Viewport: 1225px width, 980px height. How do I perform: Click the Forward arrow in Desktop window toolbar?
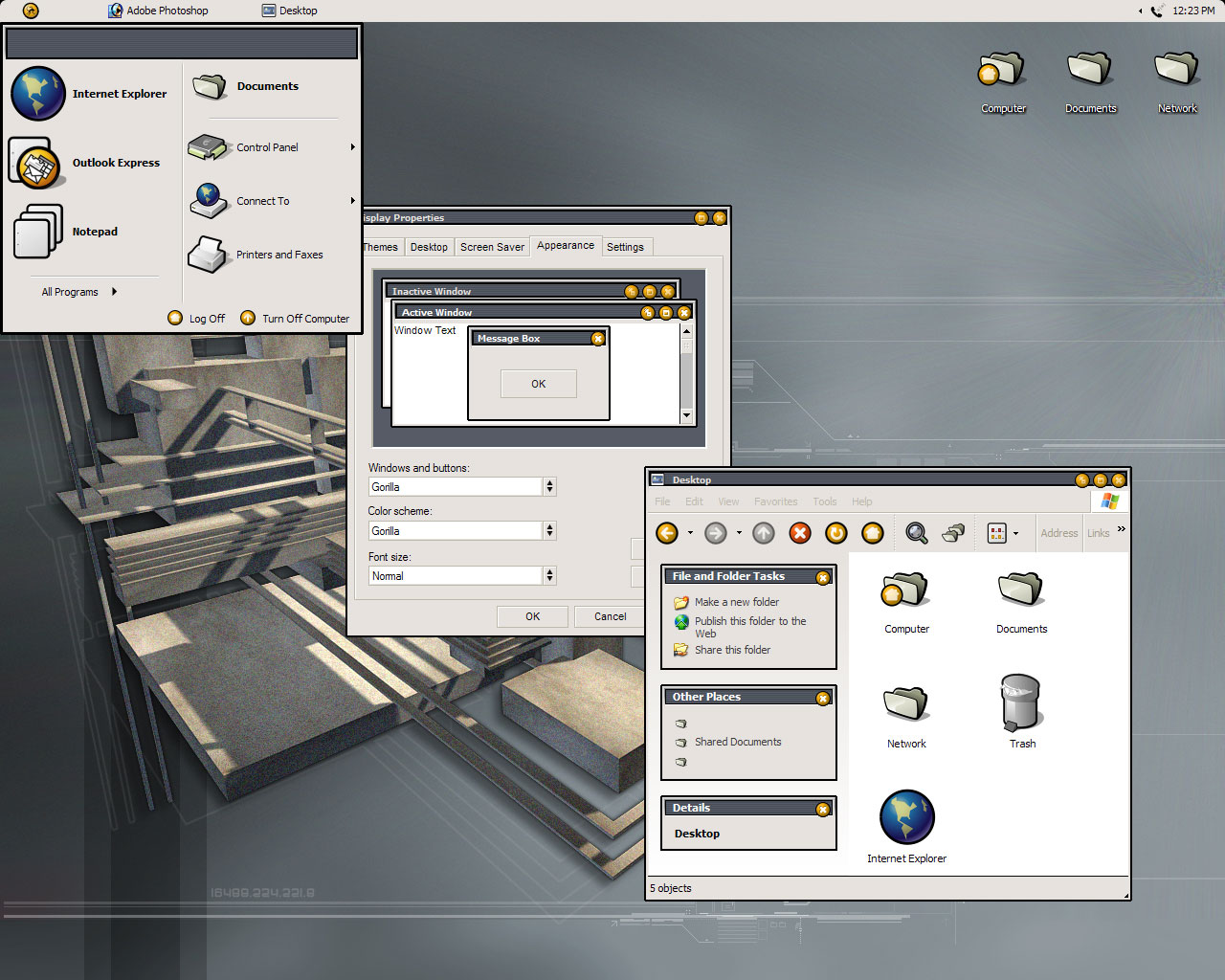coord(716,533)
